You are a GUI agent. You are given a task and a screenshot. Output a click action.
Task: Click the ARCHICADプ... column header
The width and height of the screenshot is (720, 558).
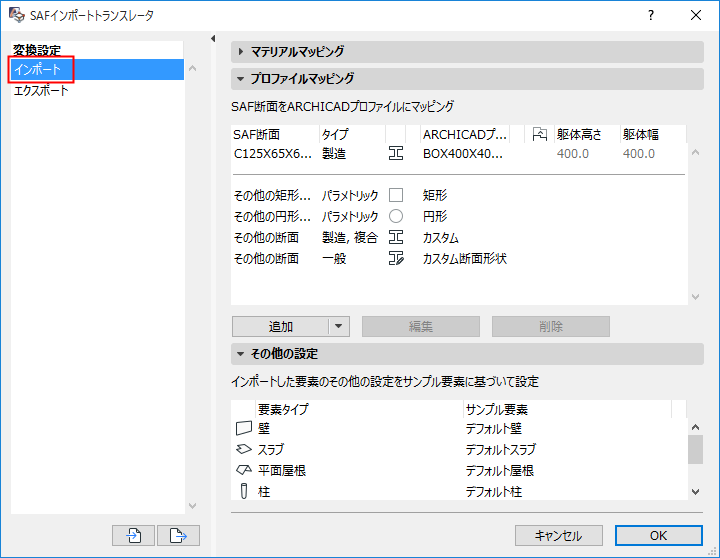point(465,135)
